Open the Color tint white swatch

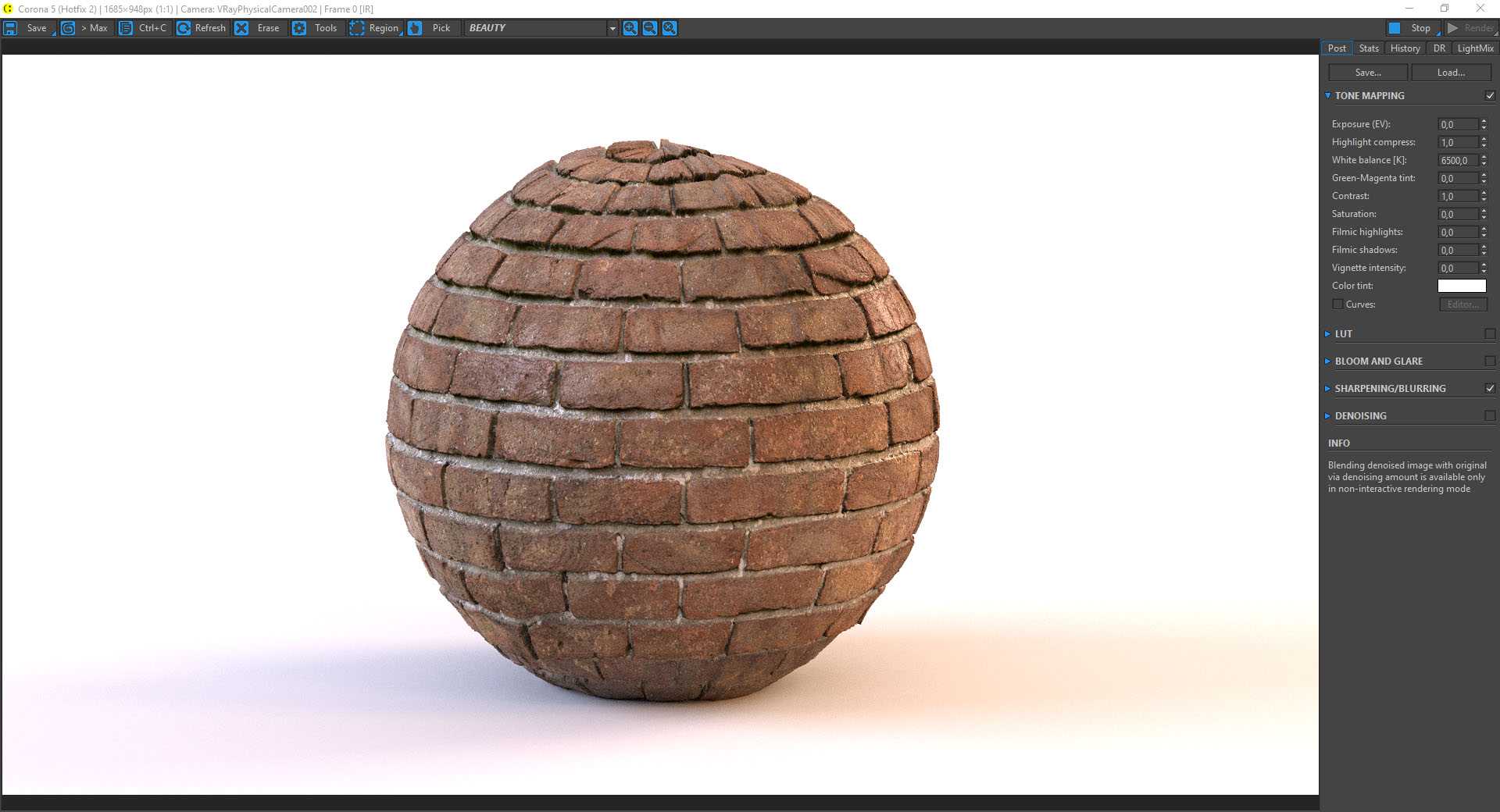tap(1461, 286)
